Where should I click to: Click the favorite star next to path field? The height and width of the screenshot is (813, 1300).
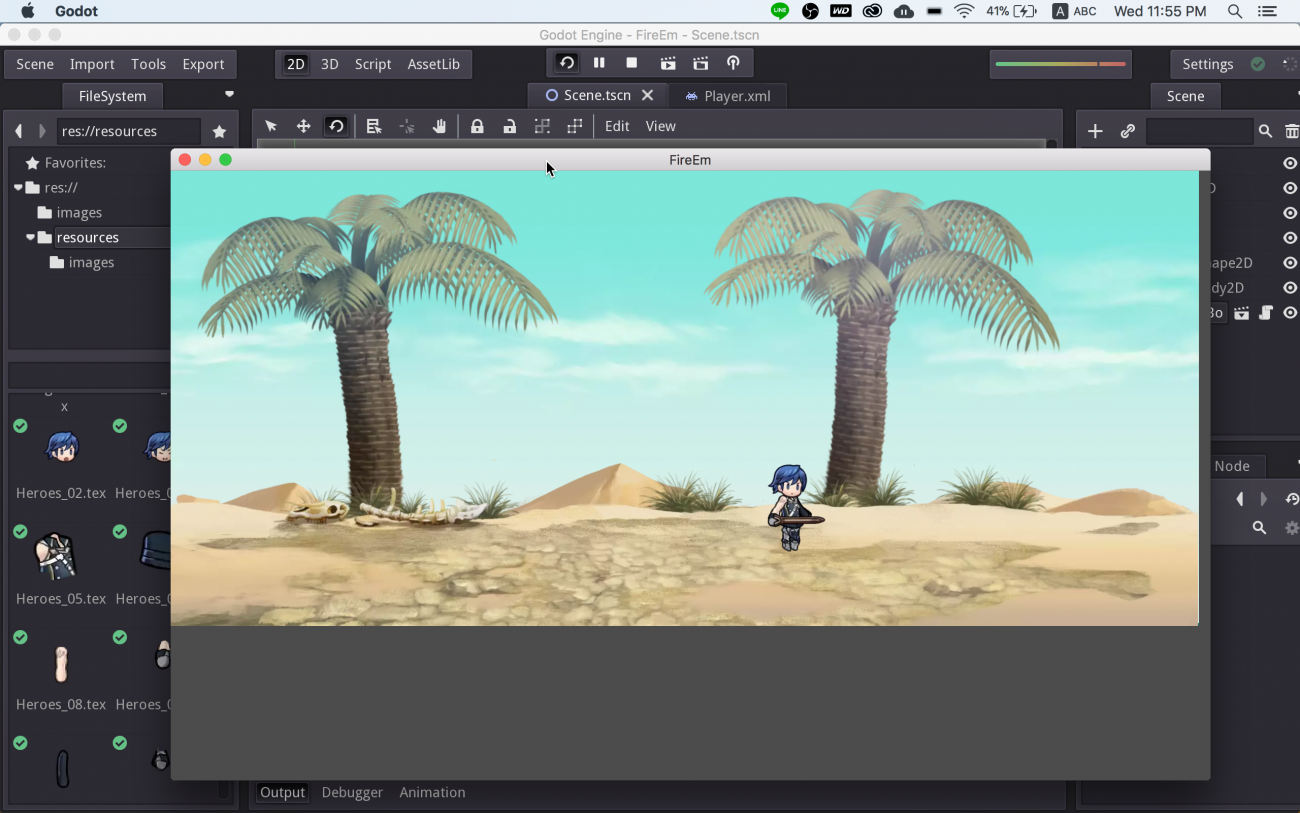pos(219,131)
